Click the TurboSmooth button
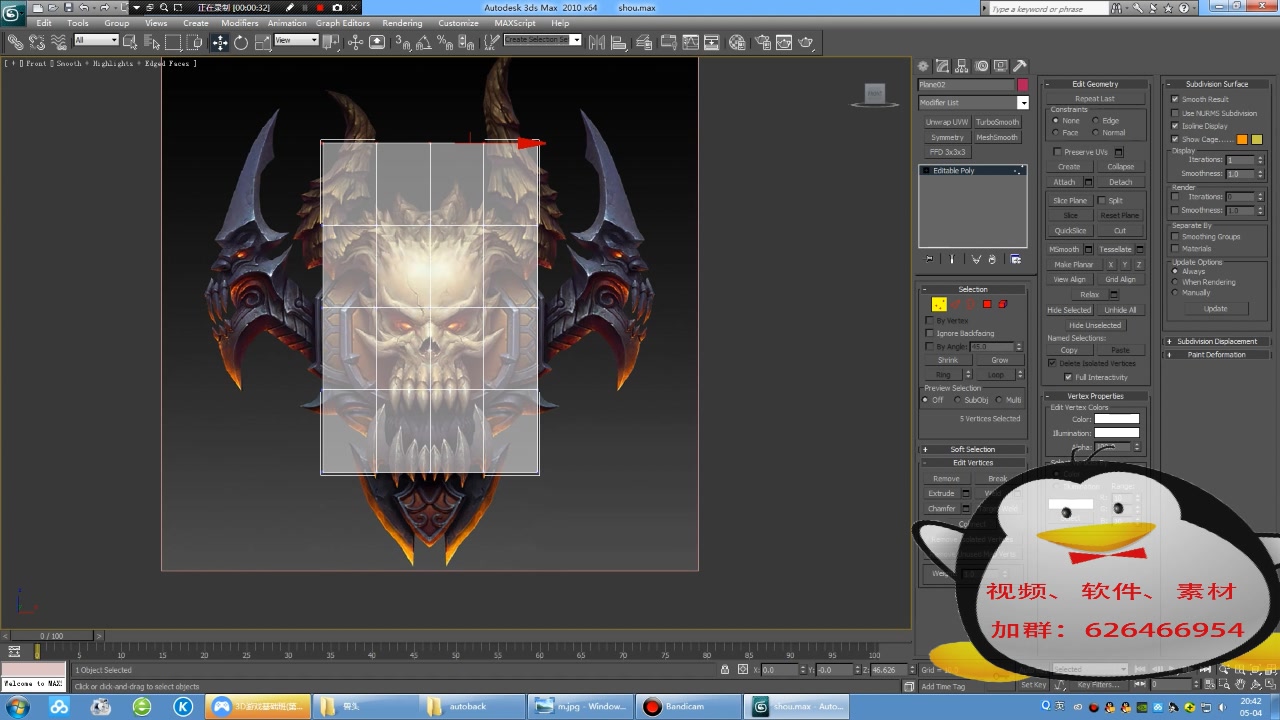The image size is (1280, 720). (x=997, y=121)
